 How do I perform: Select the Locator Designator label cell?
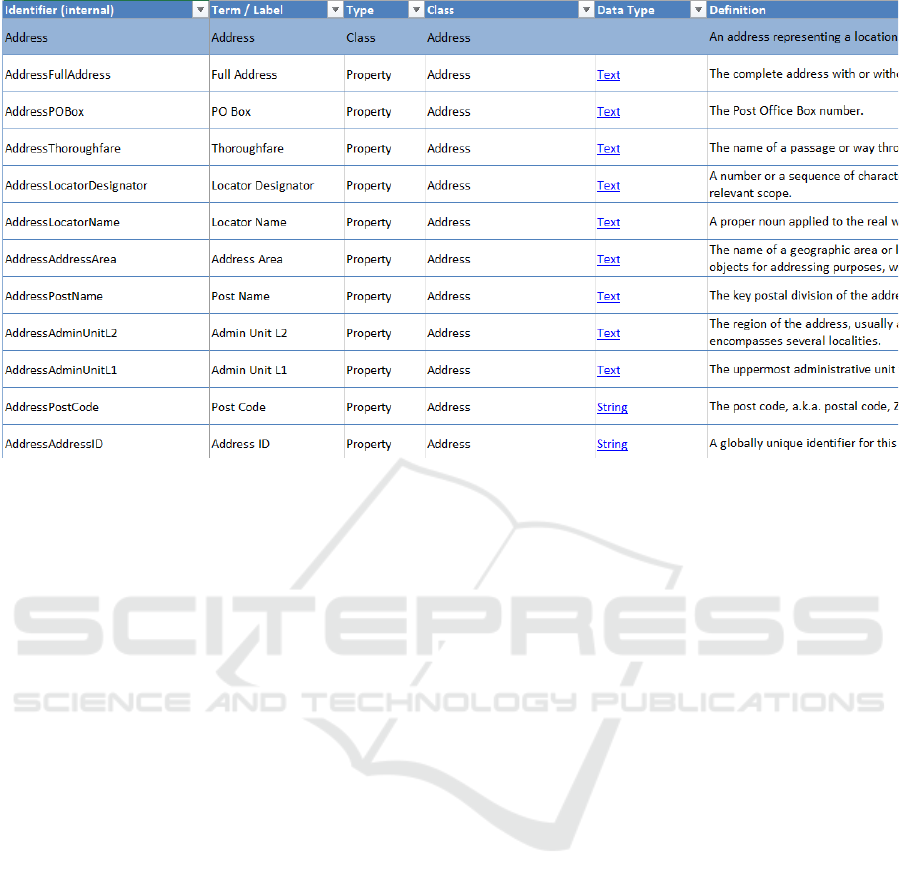262,186
